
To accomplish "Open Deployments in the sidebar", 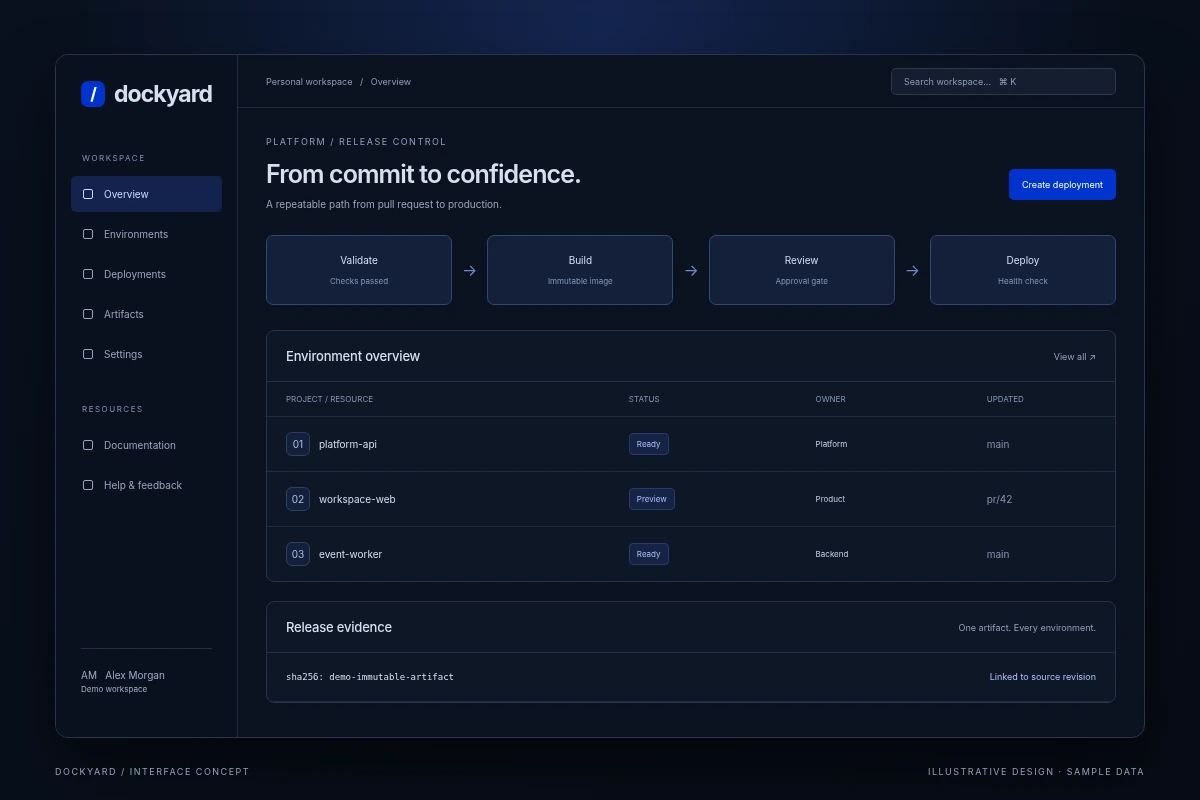I will pyautogui.click(x=146, y=274).
